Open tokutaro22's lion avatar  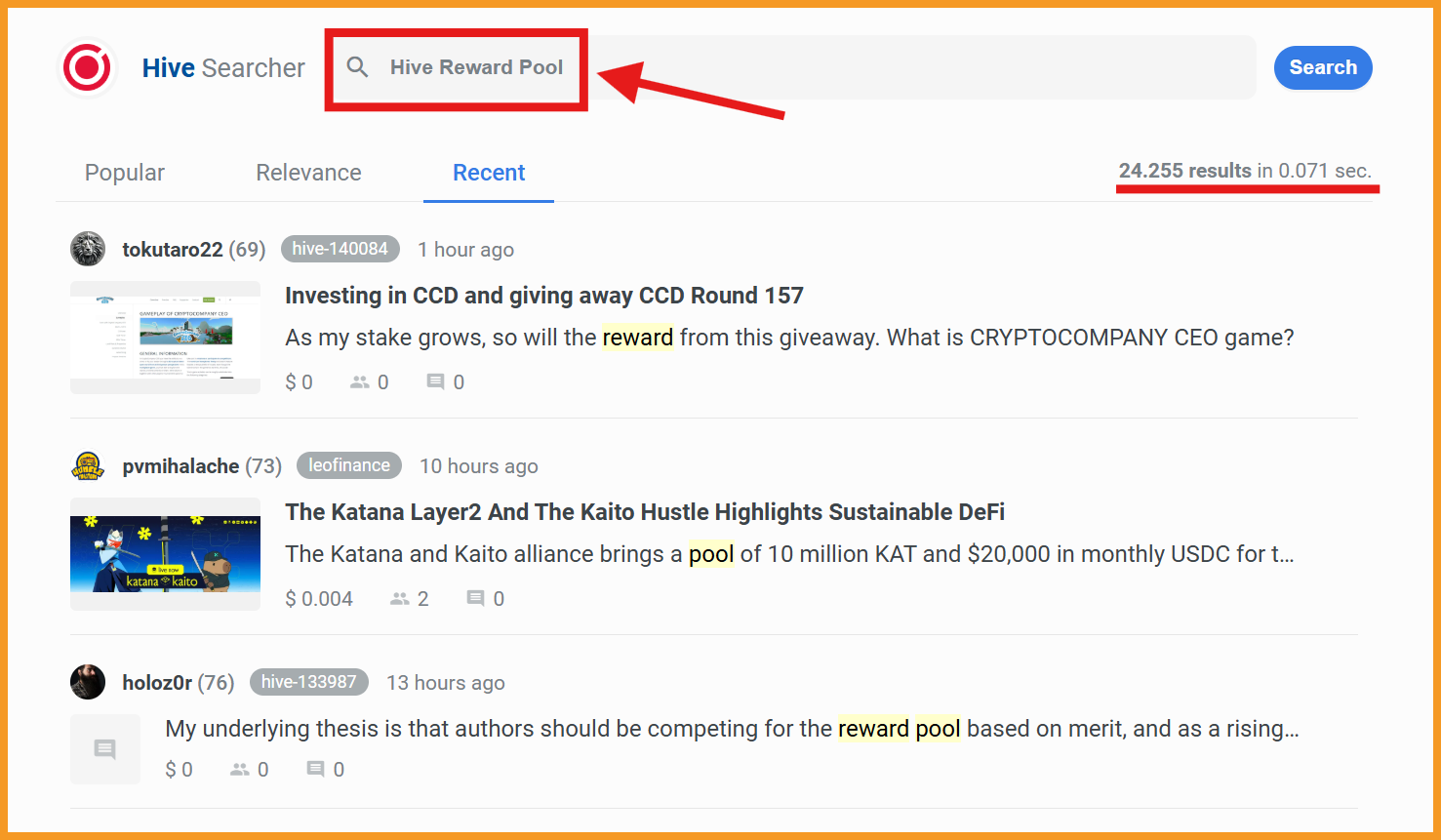[88, 249]
